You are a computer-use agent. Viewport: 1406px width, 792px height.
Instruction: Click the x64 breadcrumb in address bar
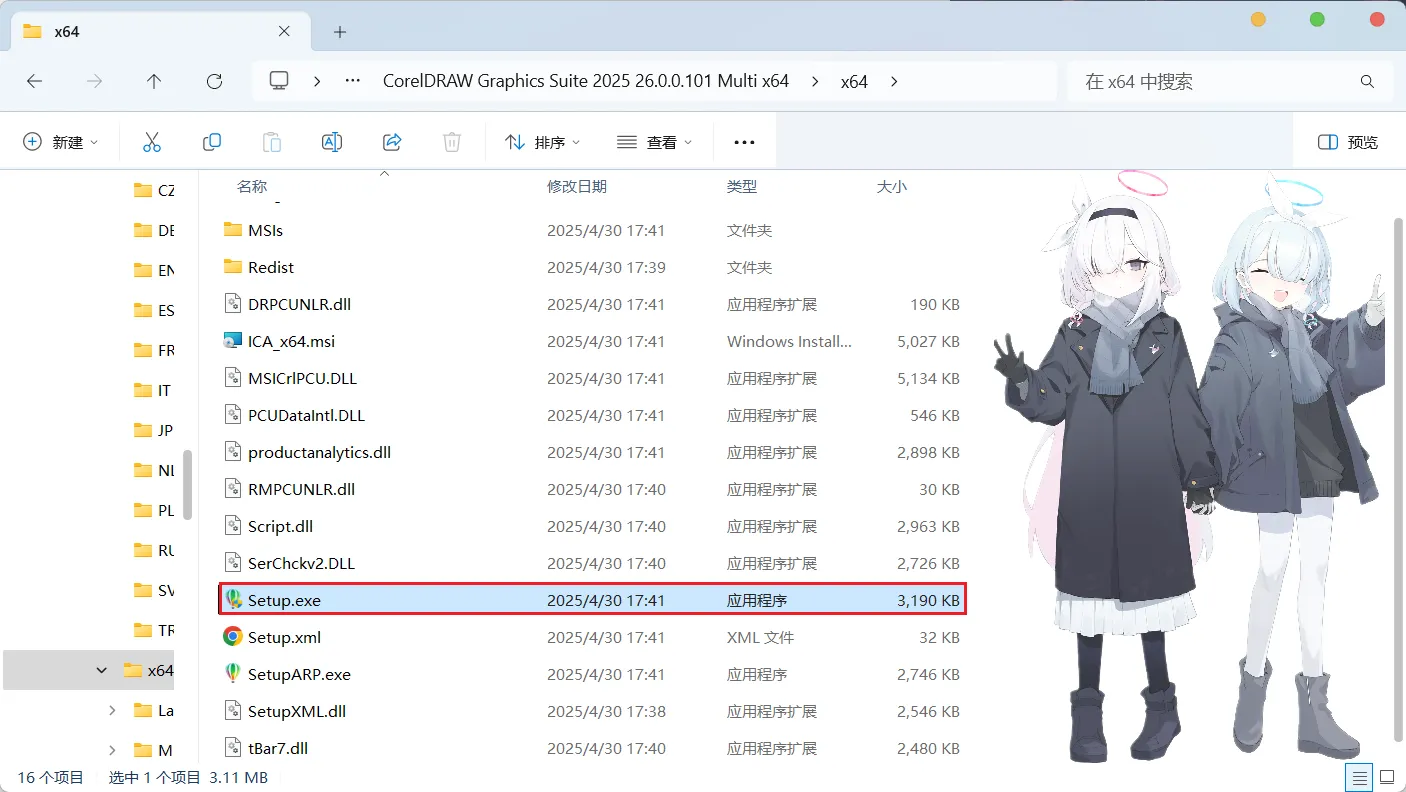click(x=854, y=81)
